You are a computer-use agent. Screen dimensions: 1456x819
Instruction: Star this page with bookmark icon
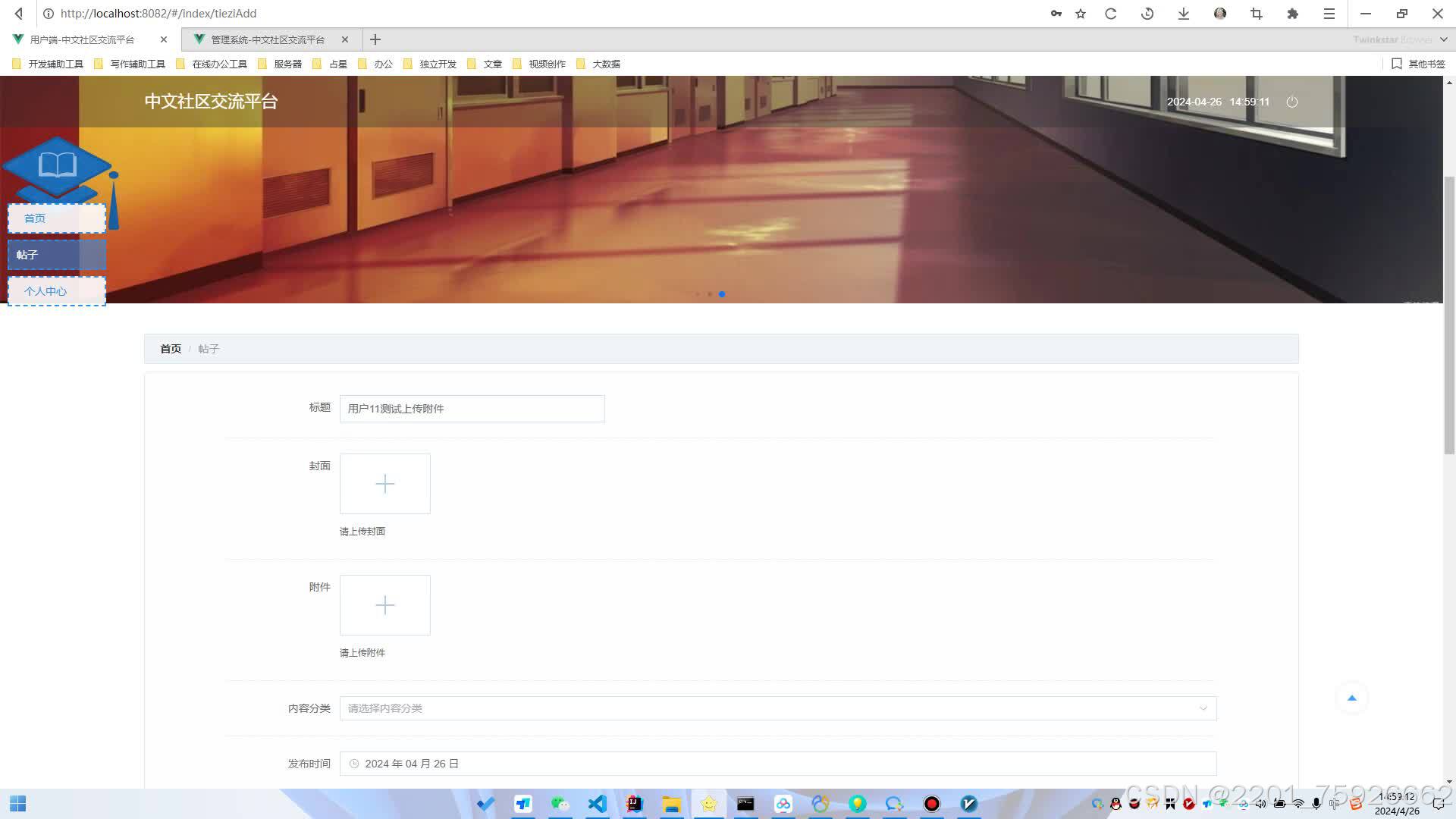(1081, 14)
